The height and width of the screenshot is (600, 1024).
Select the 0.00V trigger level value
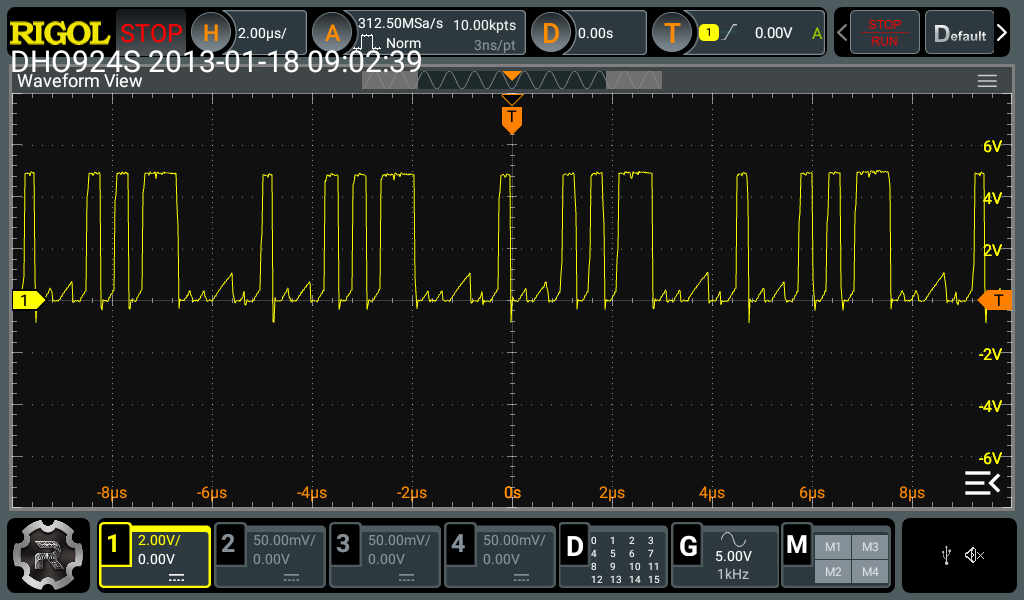(773, 33)
